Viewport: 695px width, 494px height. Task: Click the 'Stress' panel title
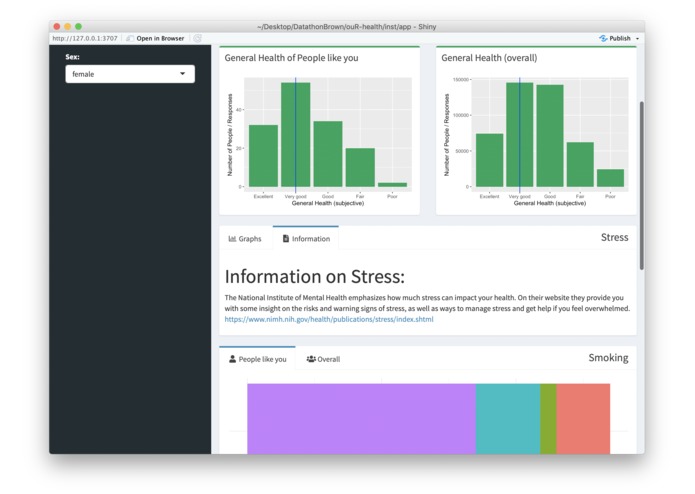tap(614, 237)
